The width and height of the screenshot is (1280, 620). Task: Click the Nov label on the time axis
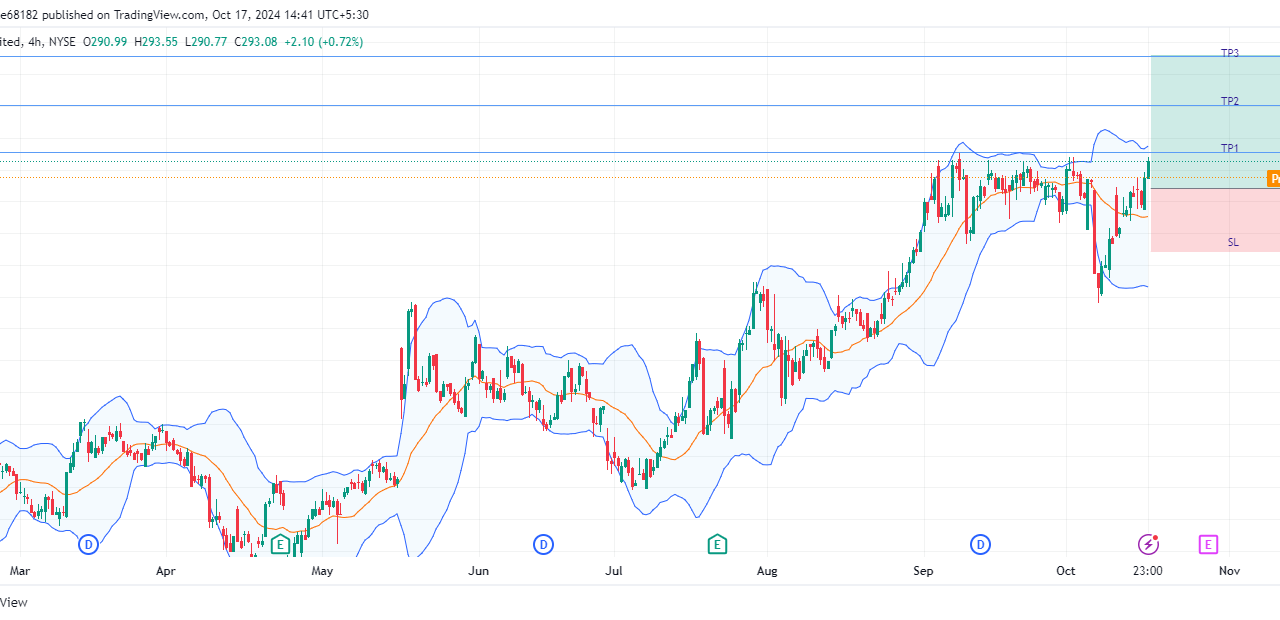pos(1230,571)
